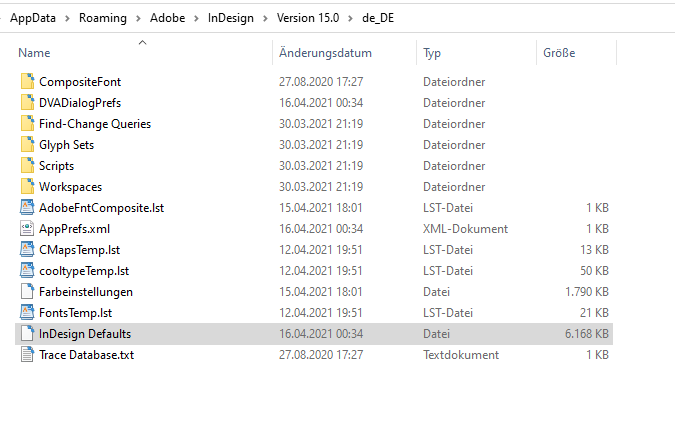
Task: Select the Scripts folder icon
Action: (27, 166)
